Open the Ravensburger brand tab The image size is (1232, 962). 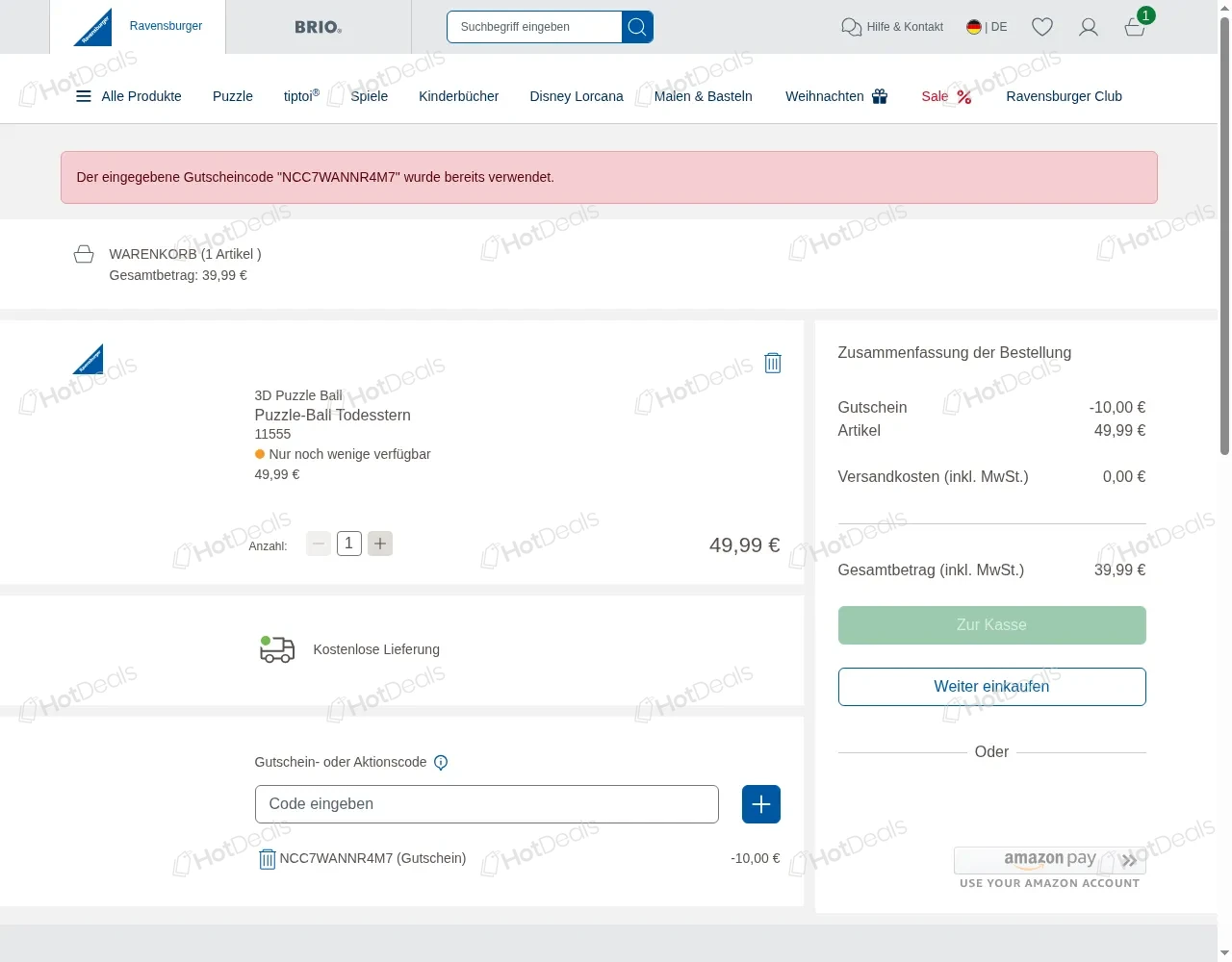138,27
